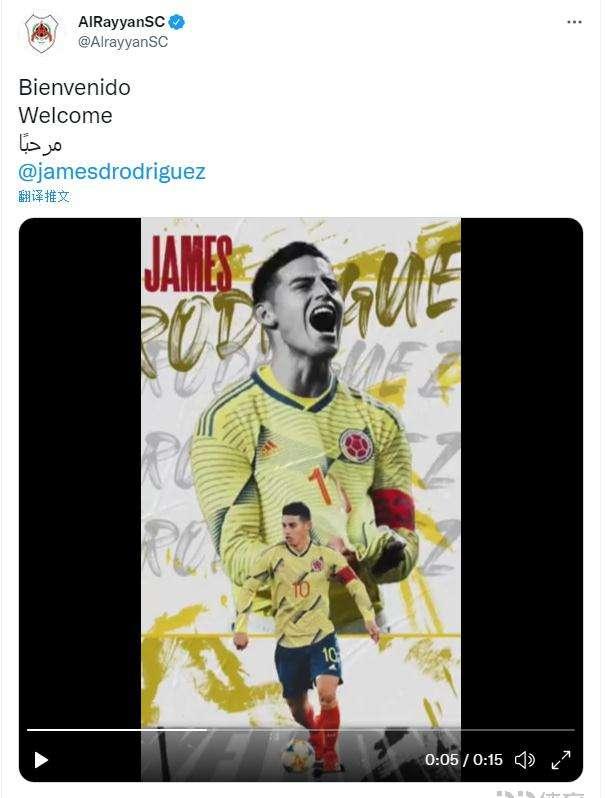Click the end of the played progress segment
Screen dimensions: 605x798
(x=207, y=730)
